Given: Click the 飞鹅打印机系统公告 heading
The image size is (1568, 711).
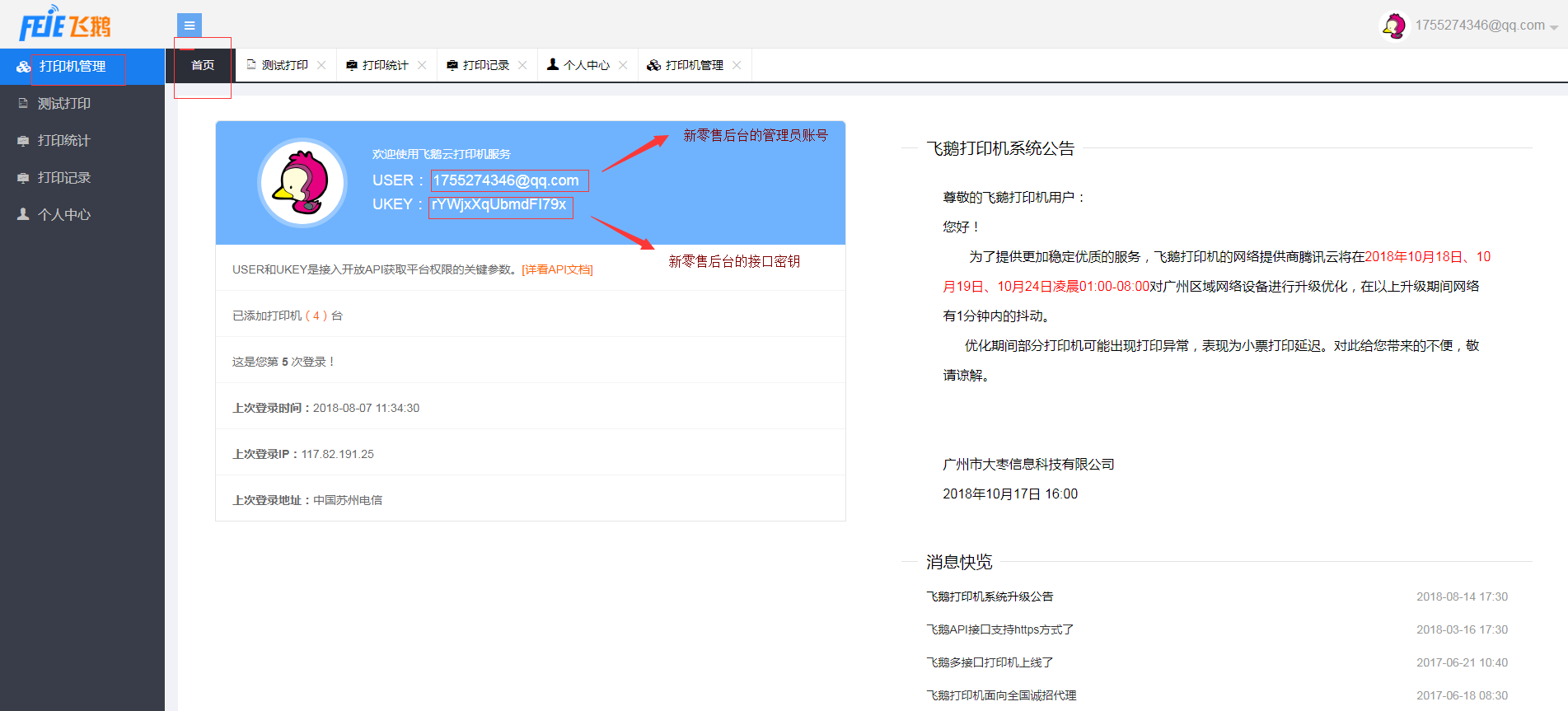Looking at the screenshot, I should coord(1000,148).
